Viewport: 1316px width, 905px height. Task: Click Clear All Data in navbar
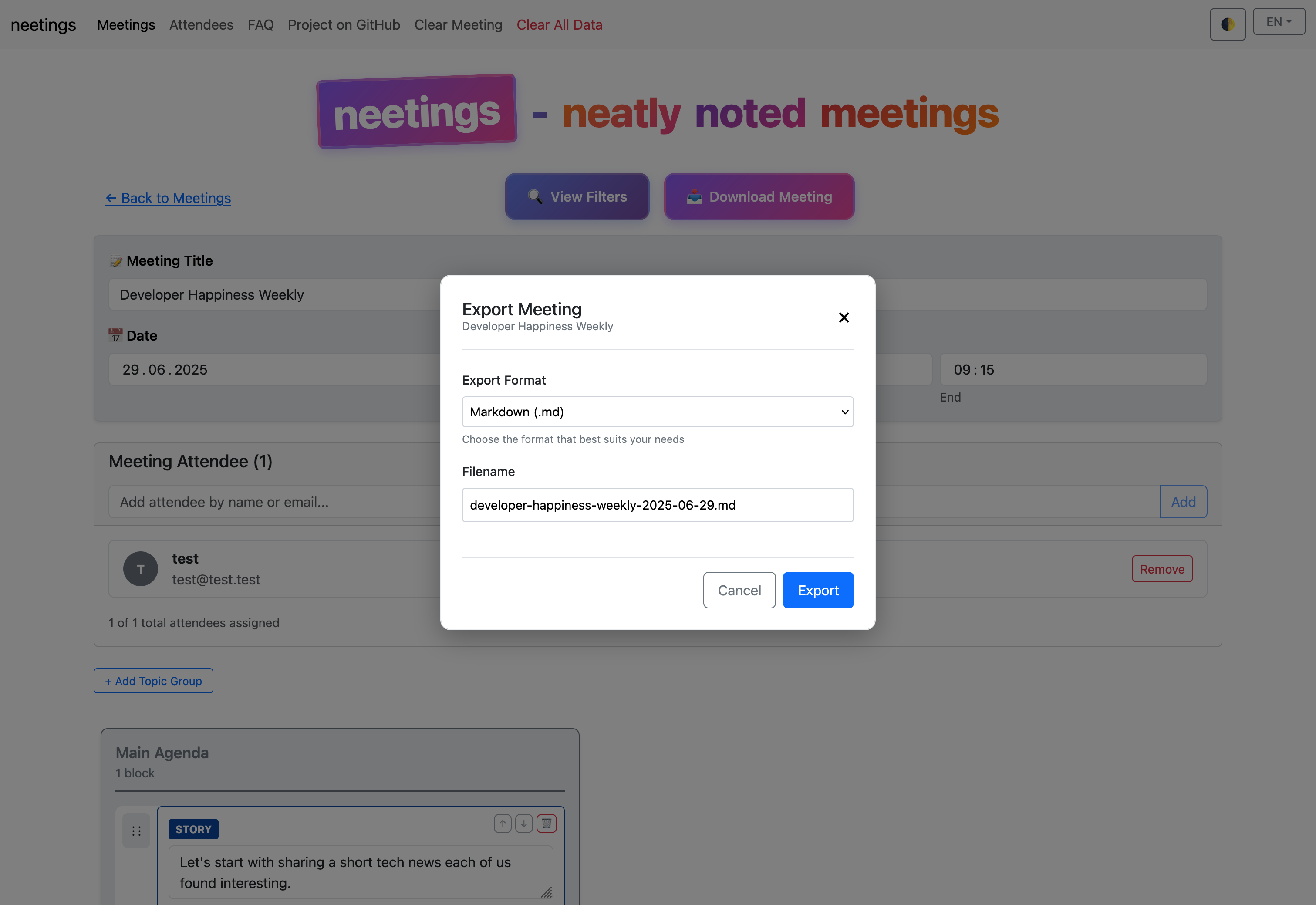click(559, 24)
